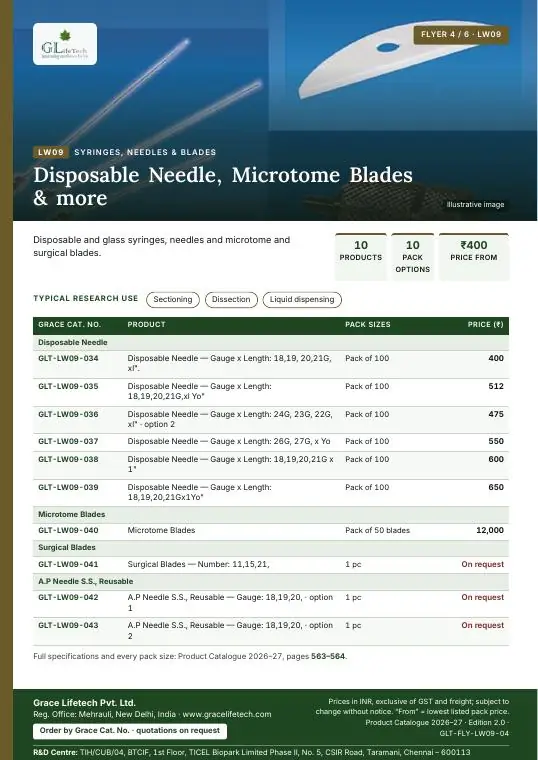Click the SYRINGES, NEEDLES & BLADES label
Screen dimensions: 538x760
145,152
